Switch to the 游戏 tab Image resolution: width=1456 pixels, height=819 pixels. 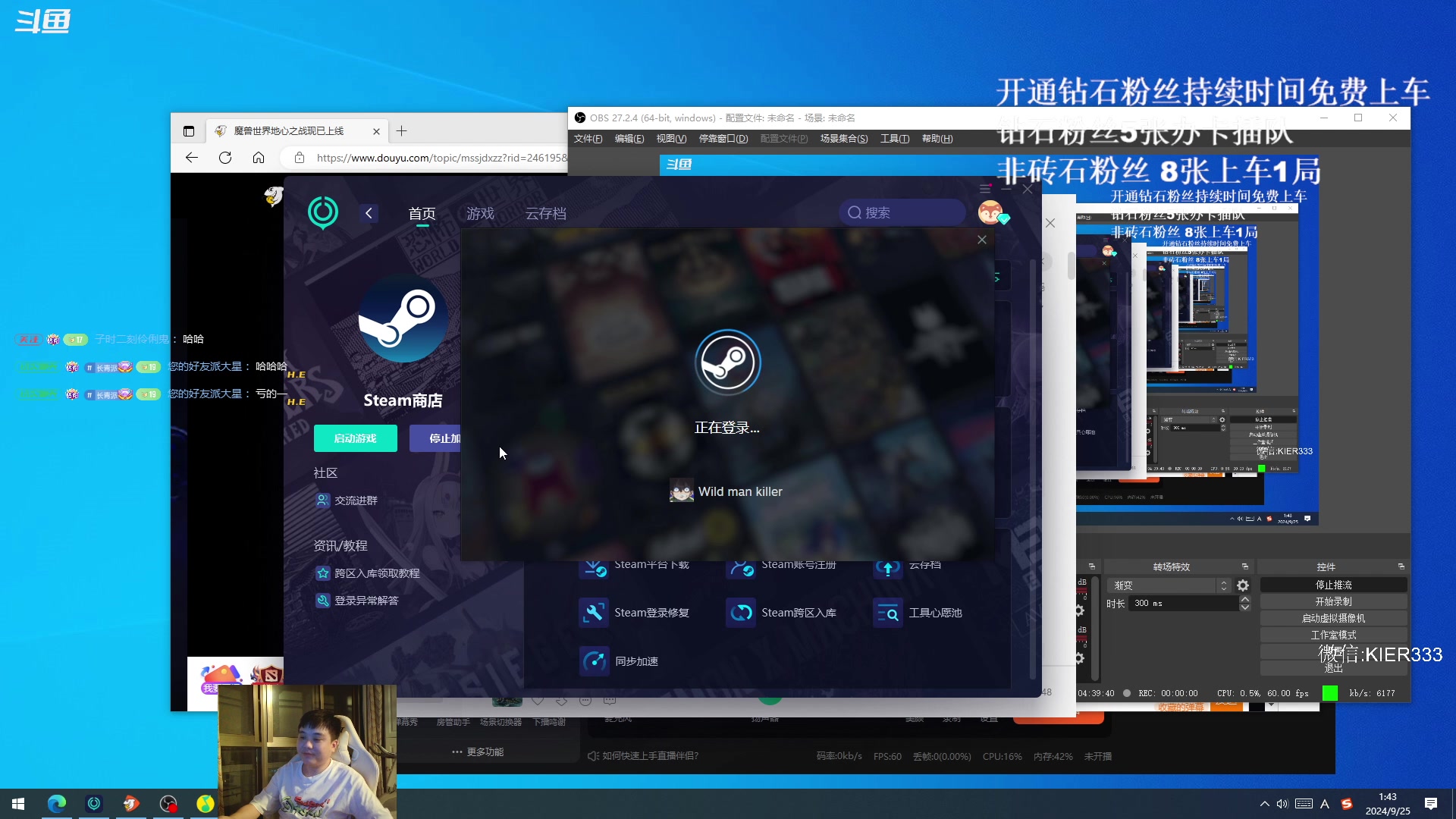(x=480, y=214)
